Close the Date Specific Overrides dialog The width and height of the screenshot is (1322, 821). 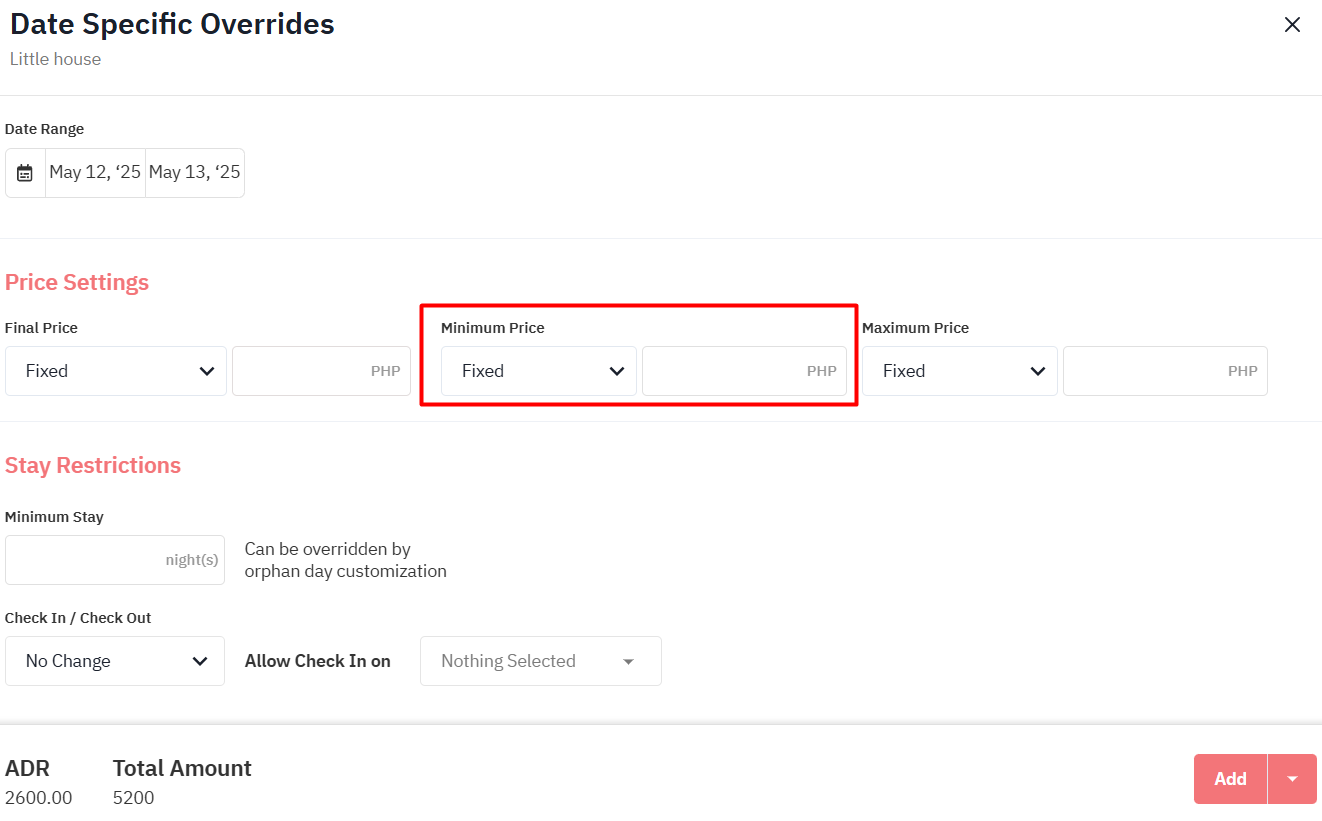(x=1292, y=25)
